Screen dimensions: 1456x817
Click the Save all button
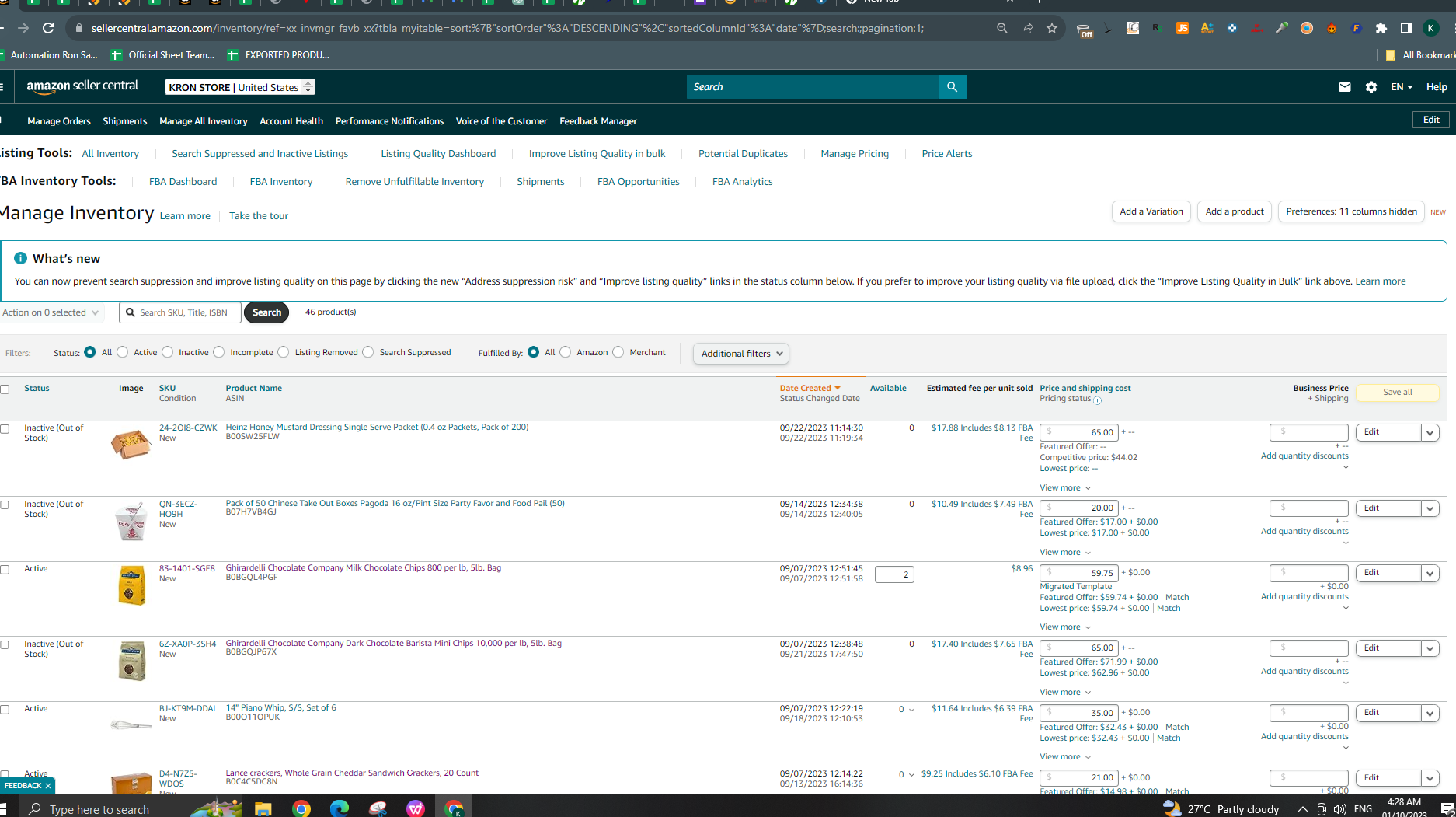tap(1398, 393)
